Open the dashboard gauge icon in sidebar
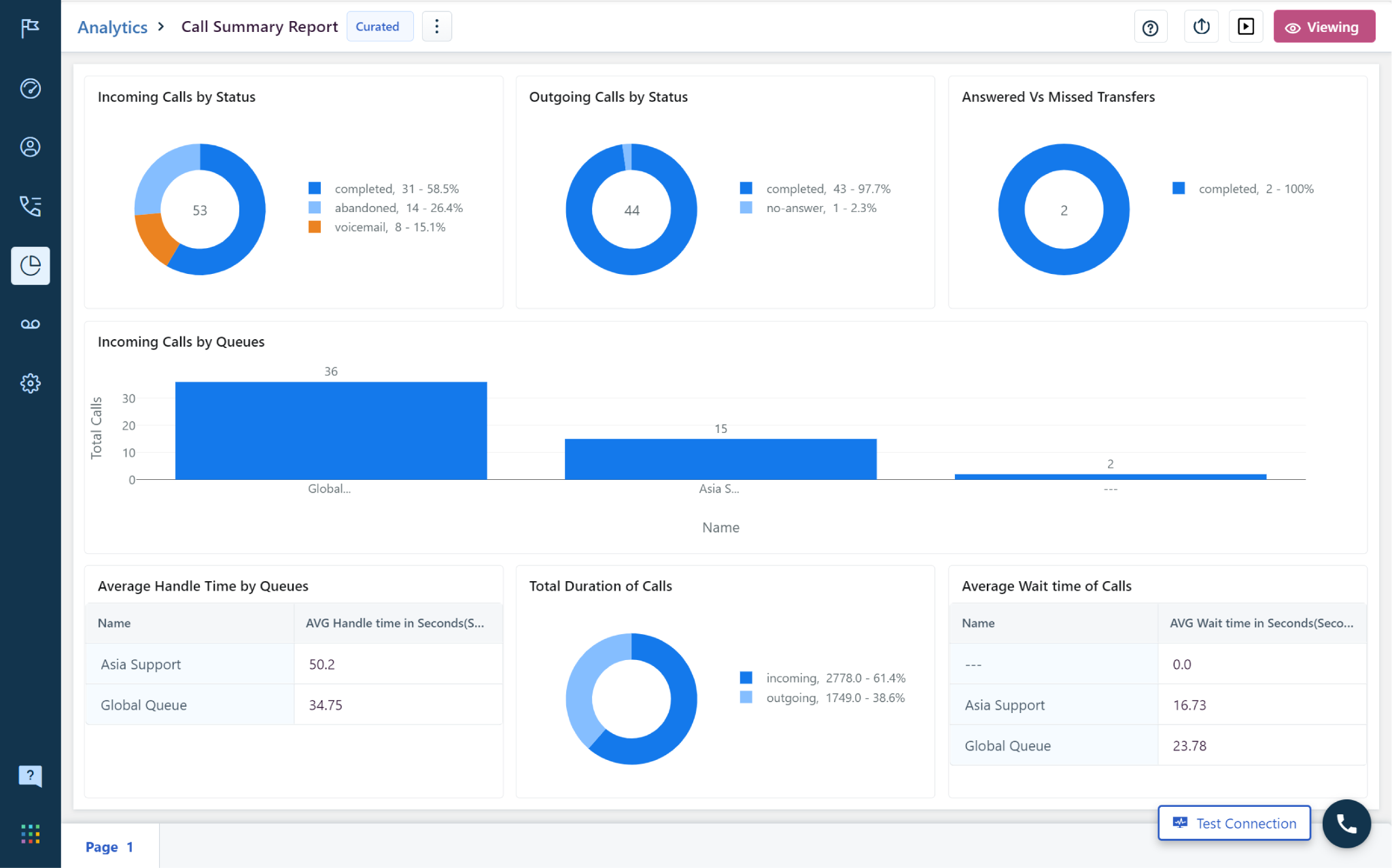This screenshot has height=868, width=1392. (x=30, y=88)
